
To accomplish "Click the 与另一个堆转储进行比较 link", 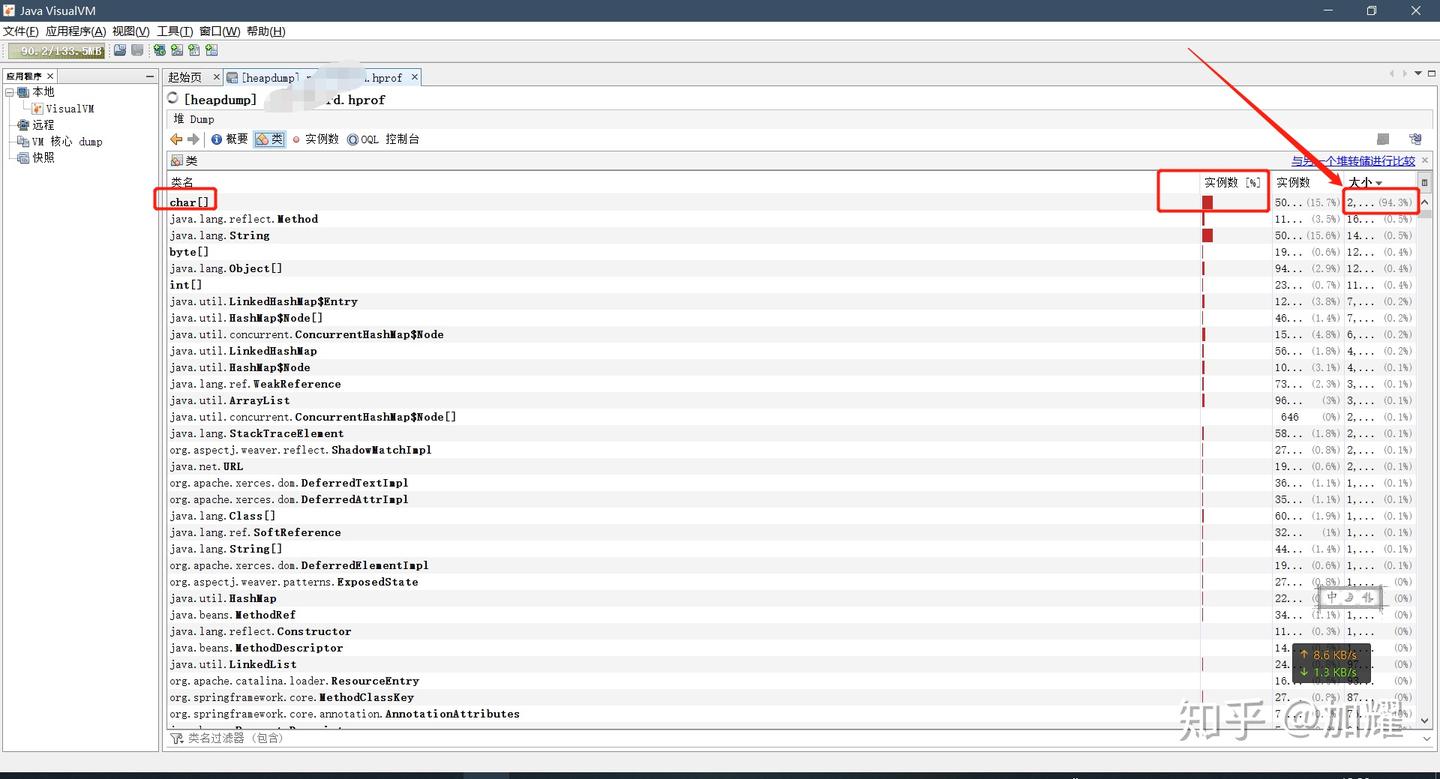I will 1350,160.
